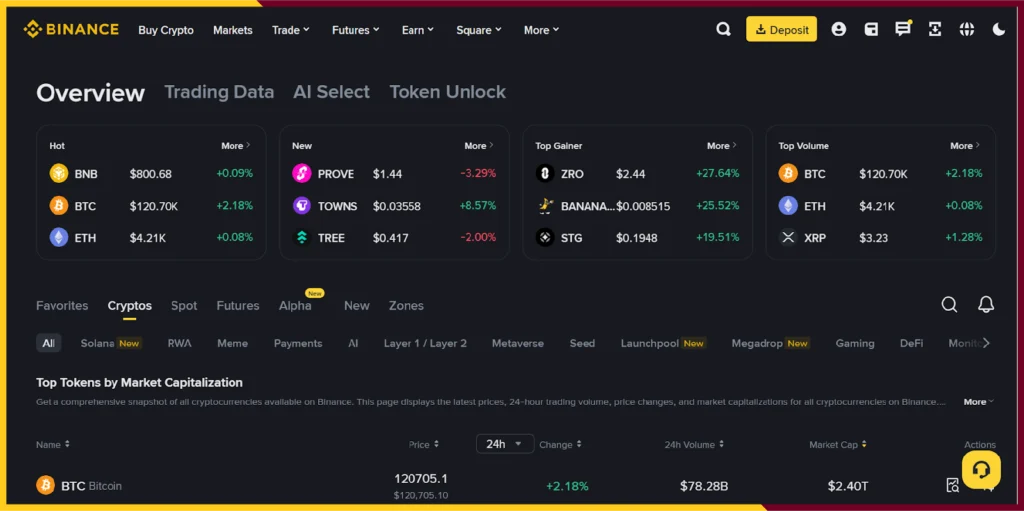
Task: Expand the Trade menu
Action: coord(291,30)
